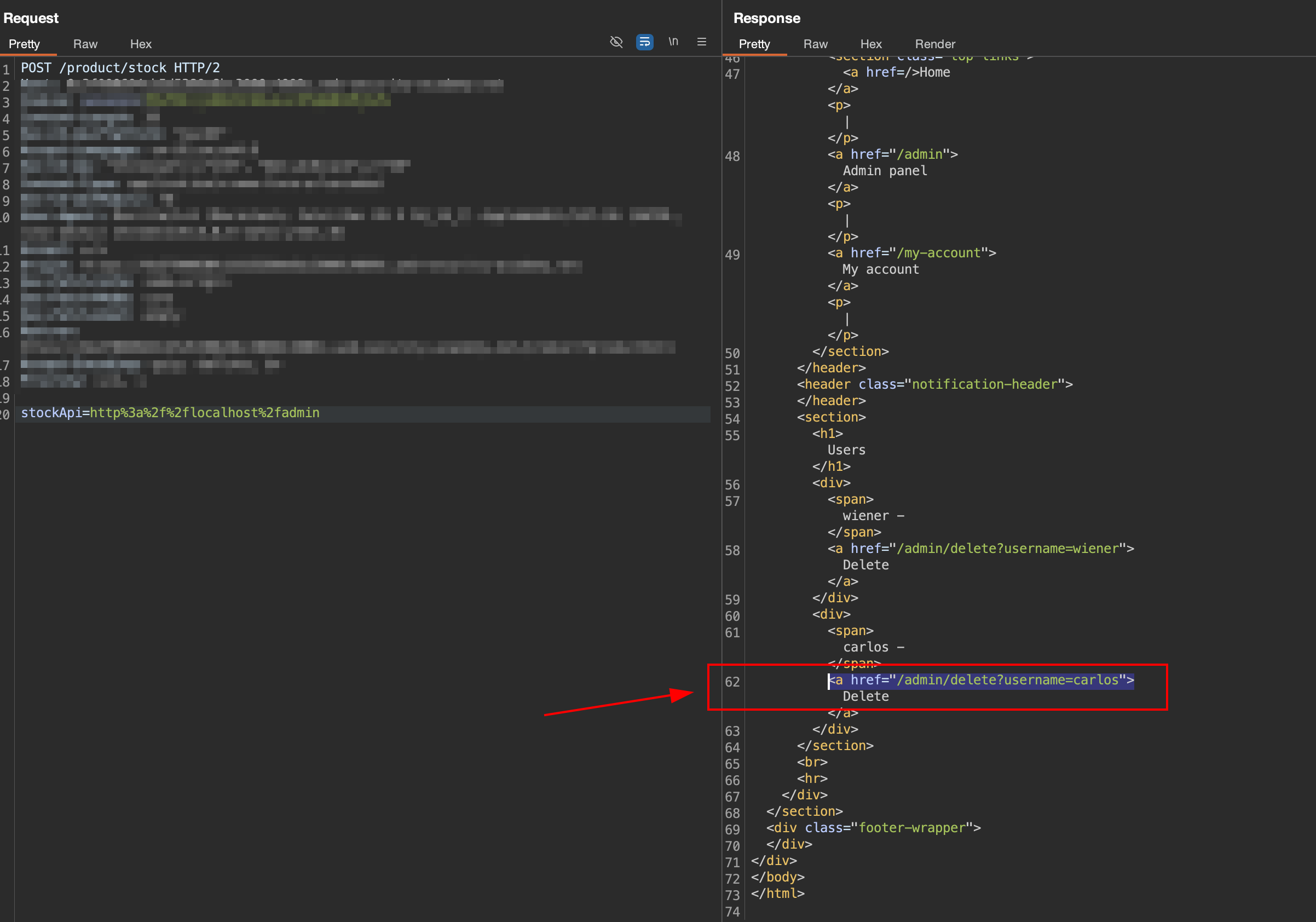Switch Request view to Hex tab
The height and width of the screenshot is (922, 1316).
tap(141, 44)
